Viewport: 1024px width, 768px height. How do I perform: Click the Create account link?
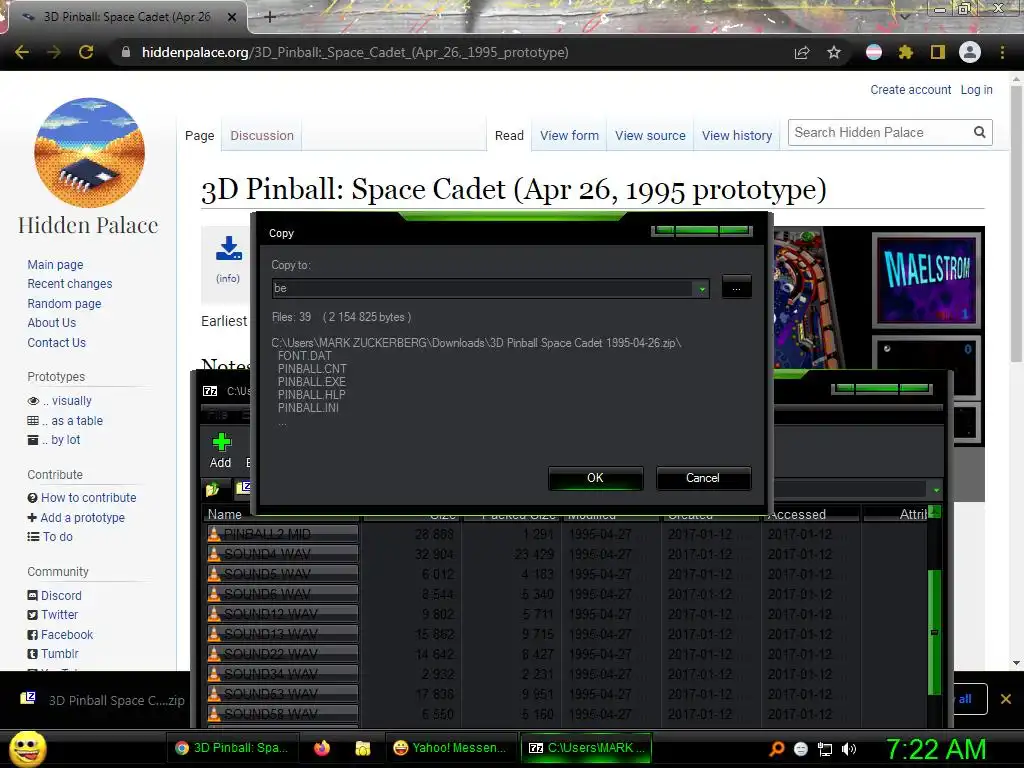910,89
